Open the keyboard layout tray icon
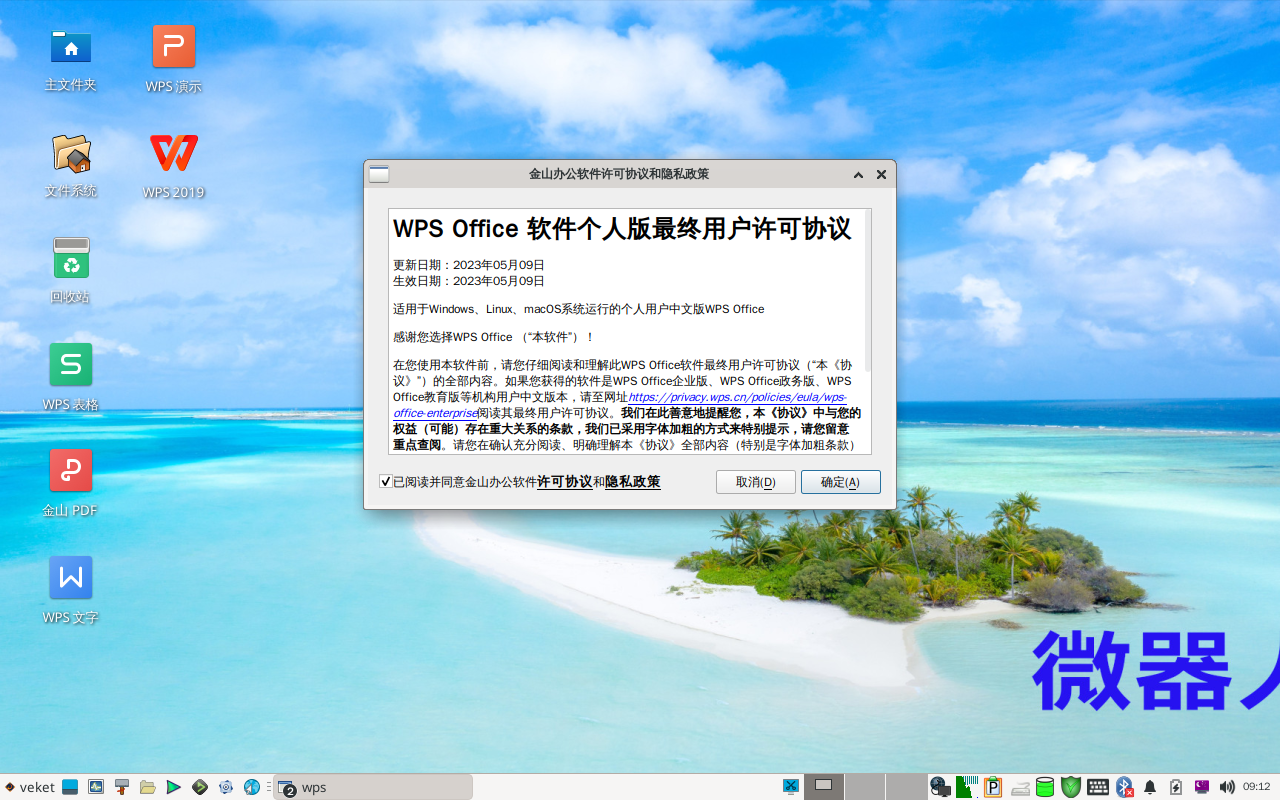The height and width of the screenshot is (800, 1280). pyautogui.click(x=1098, y=787)
